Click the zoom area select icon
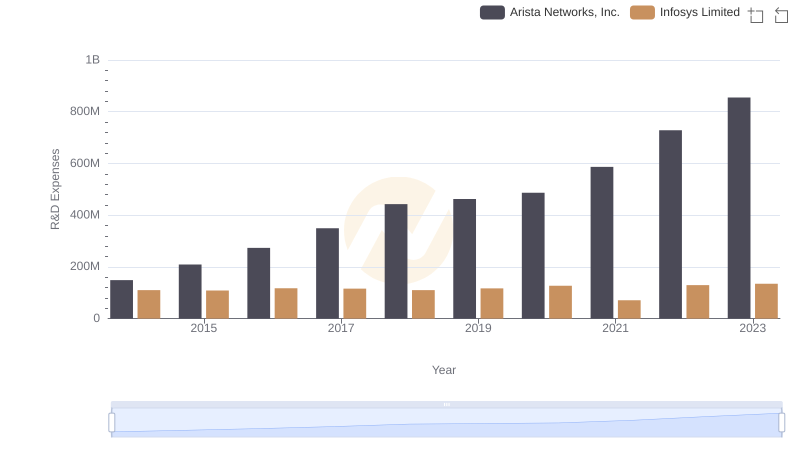The width and height of the screenshot is (800, 461). (756, 15)
